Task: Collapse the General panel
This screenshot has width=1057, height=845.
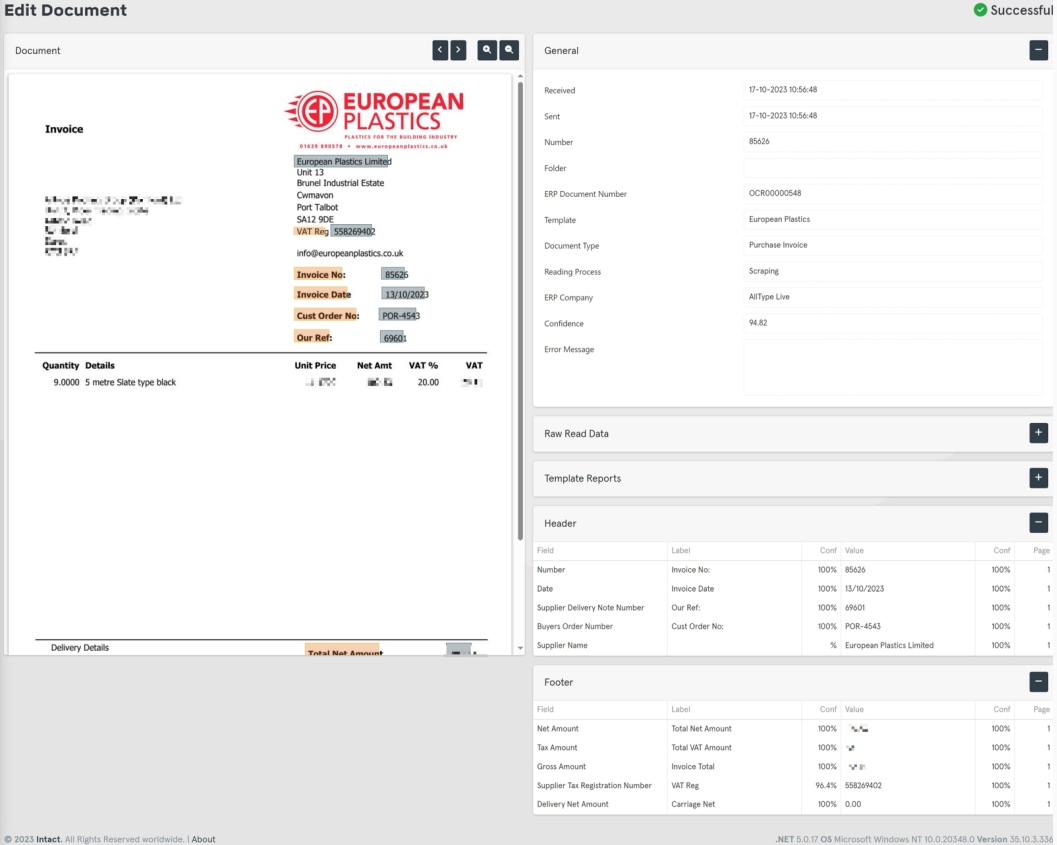Action: point(1038,49)
